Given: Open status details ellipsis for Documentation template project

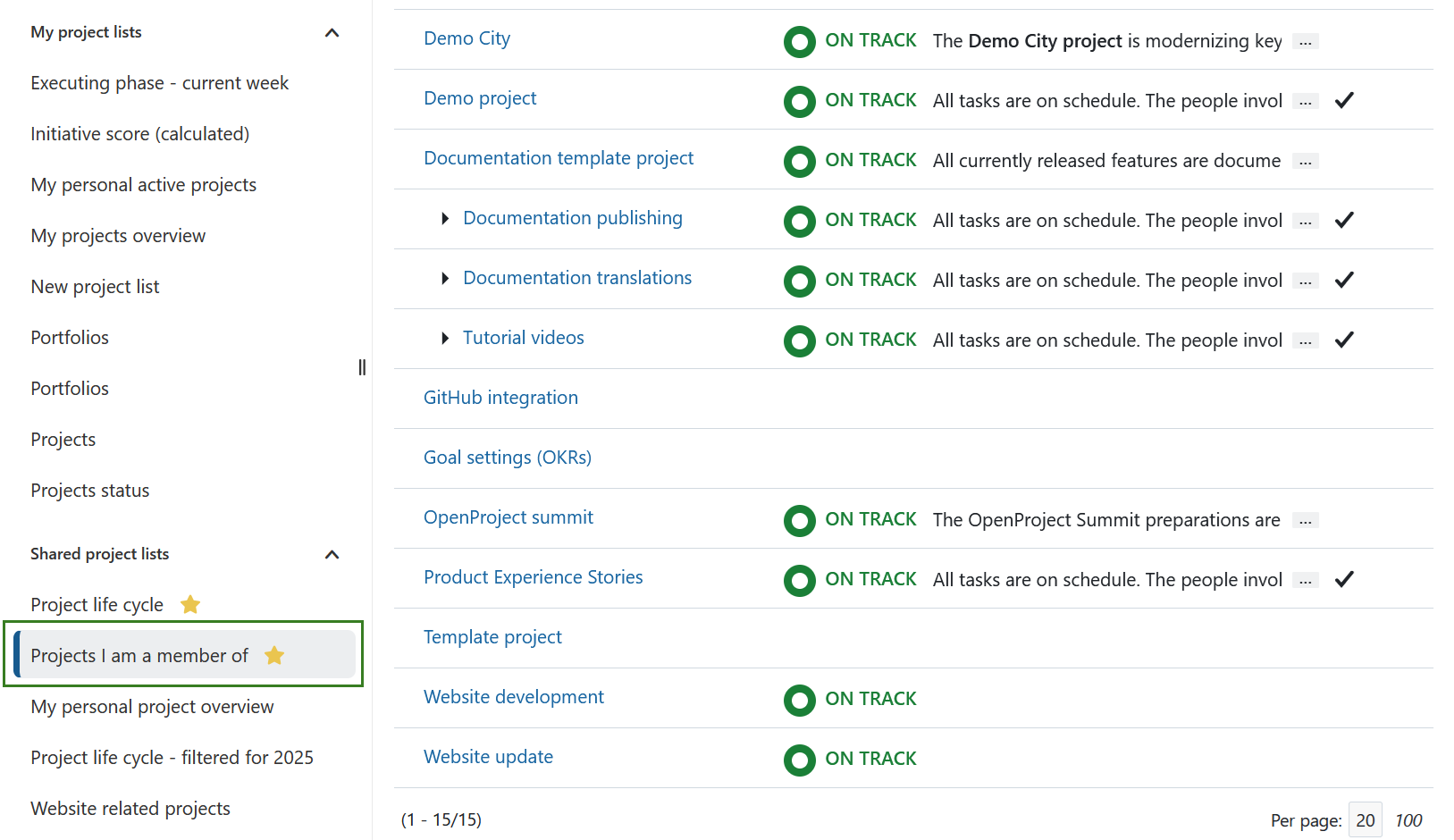Looking at the screenshot, I should (1306, 161).
